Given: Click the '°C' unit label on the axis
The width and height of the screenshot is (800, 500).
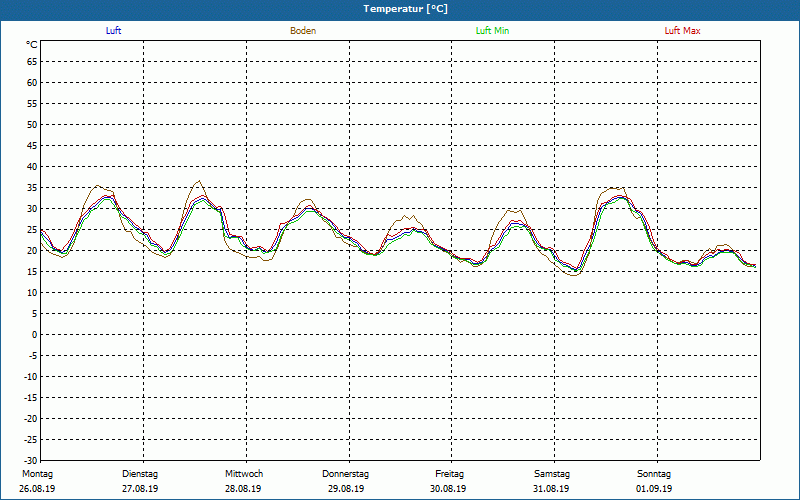Looking at the screenshot, I should click(x=32, y=45).
